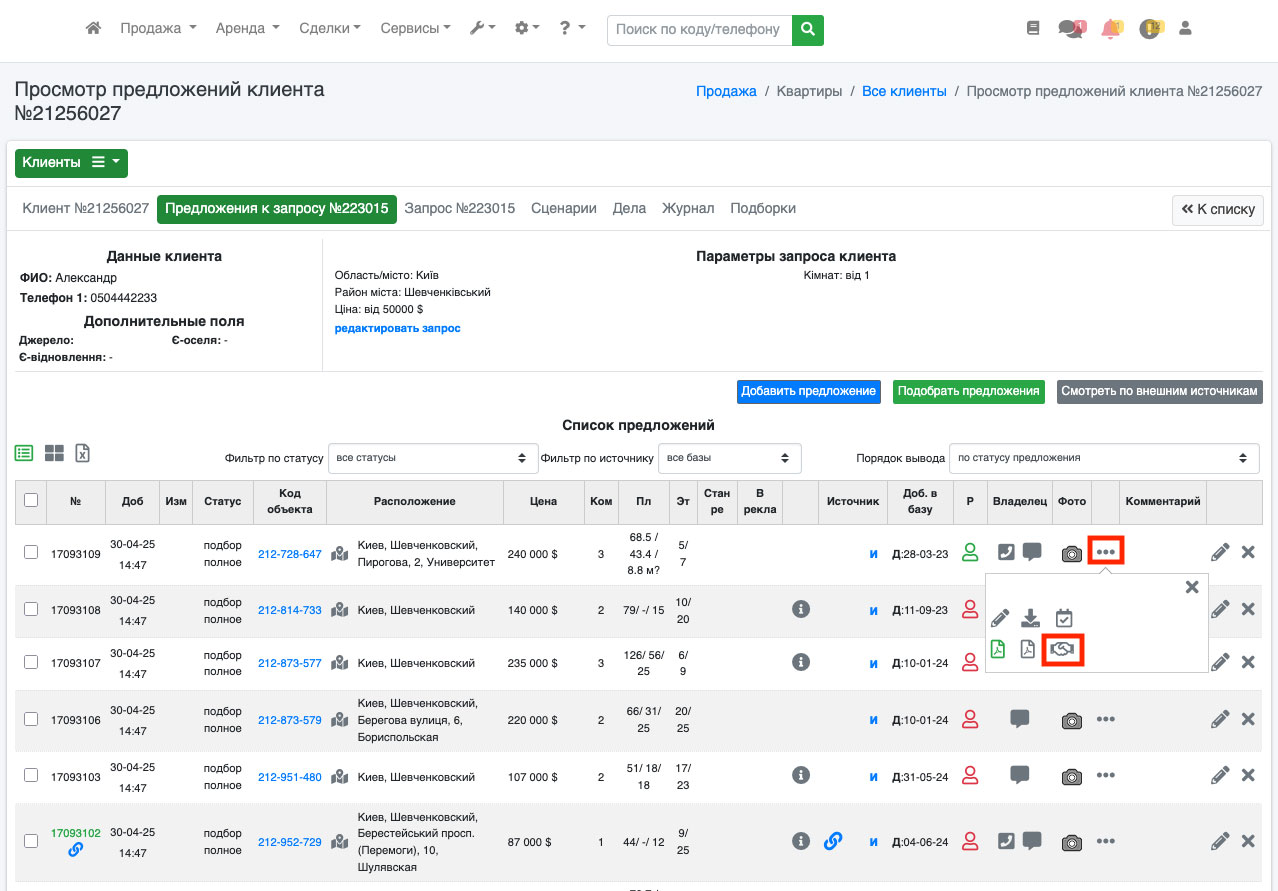Click the Excel export icon above table
The height and width of the screenshot is (891, 1278).
(x=83, y=453)
